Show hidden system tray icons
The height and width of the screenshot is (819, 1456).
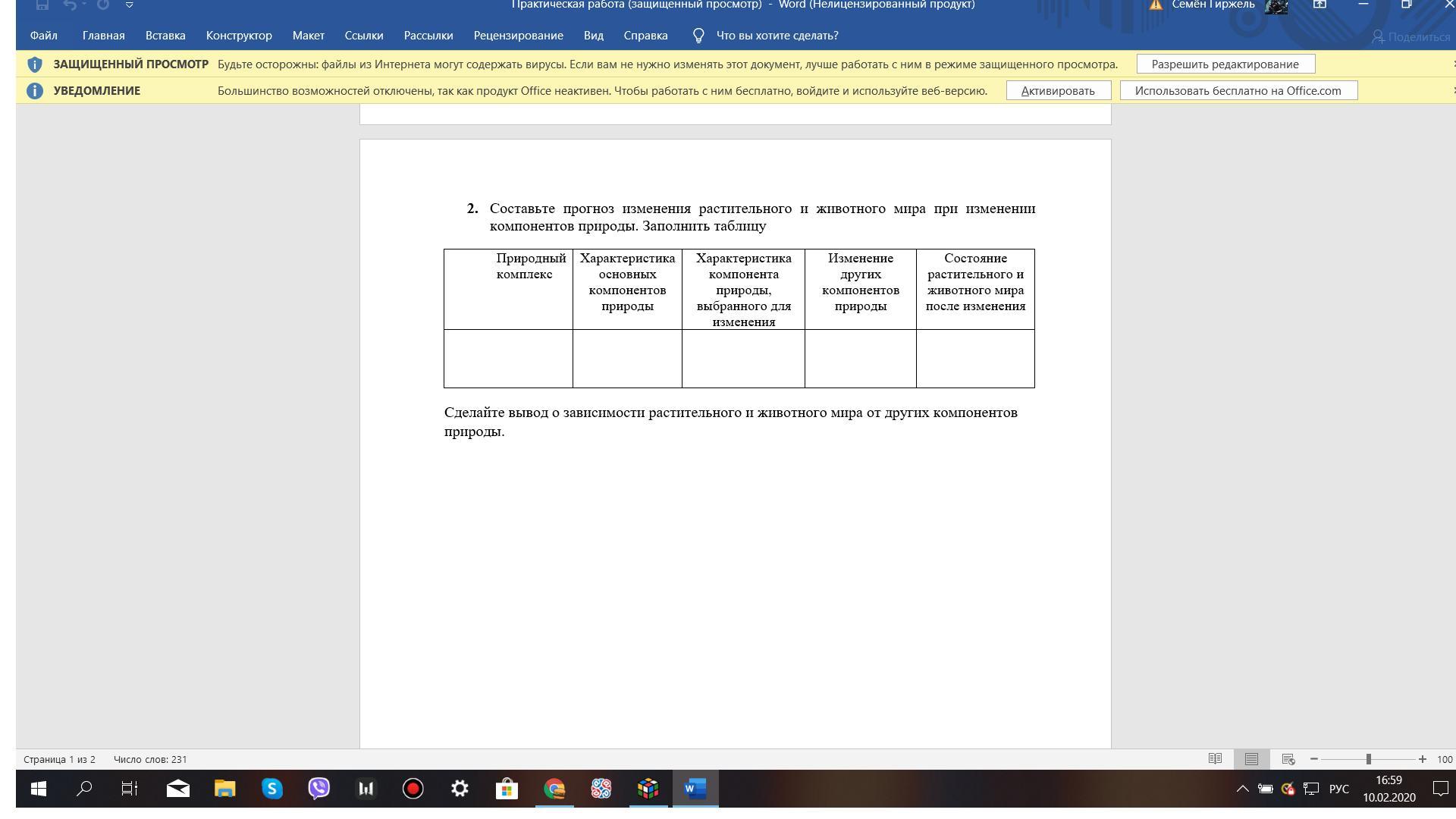point(1242,789)
